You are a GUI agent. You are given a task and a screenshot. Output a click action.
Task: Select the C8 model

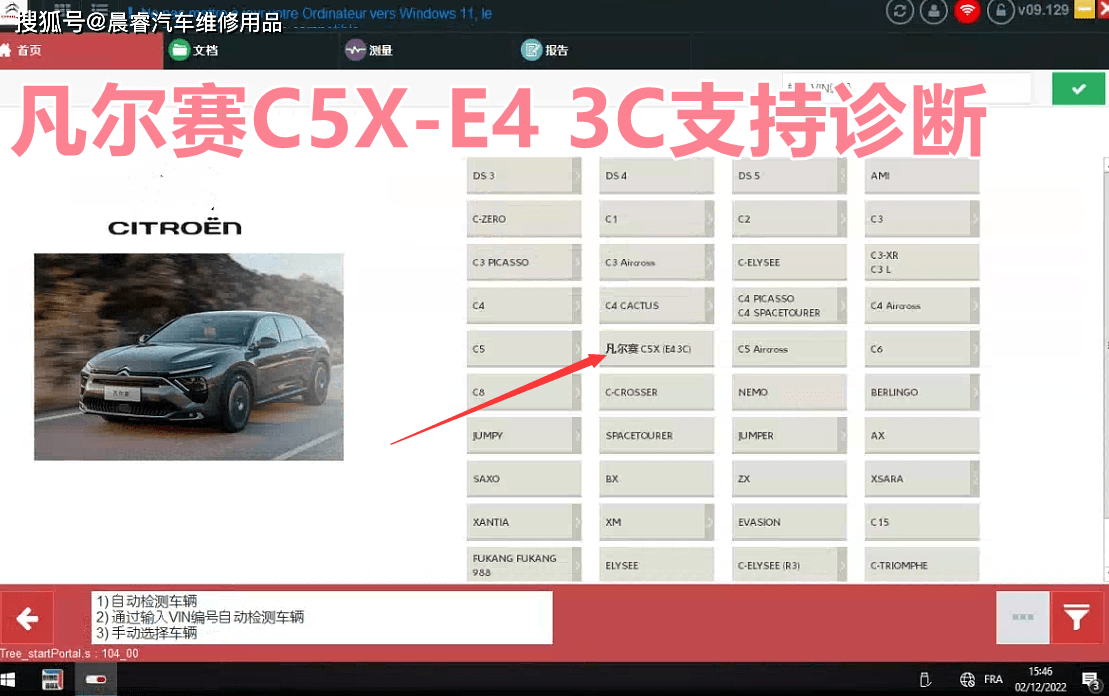[524, 392]
